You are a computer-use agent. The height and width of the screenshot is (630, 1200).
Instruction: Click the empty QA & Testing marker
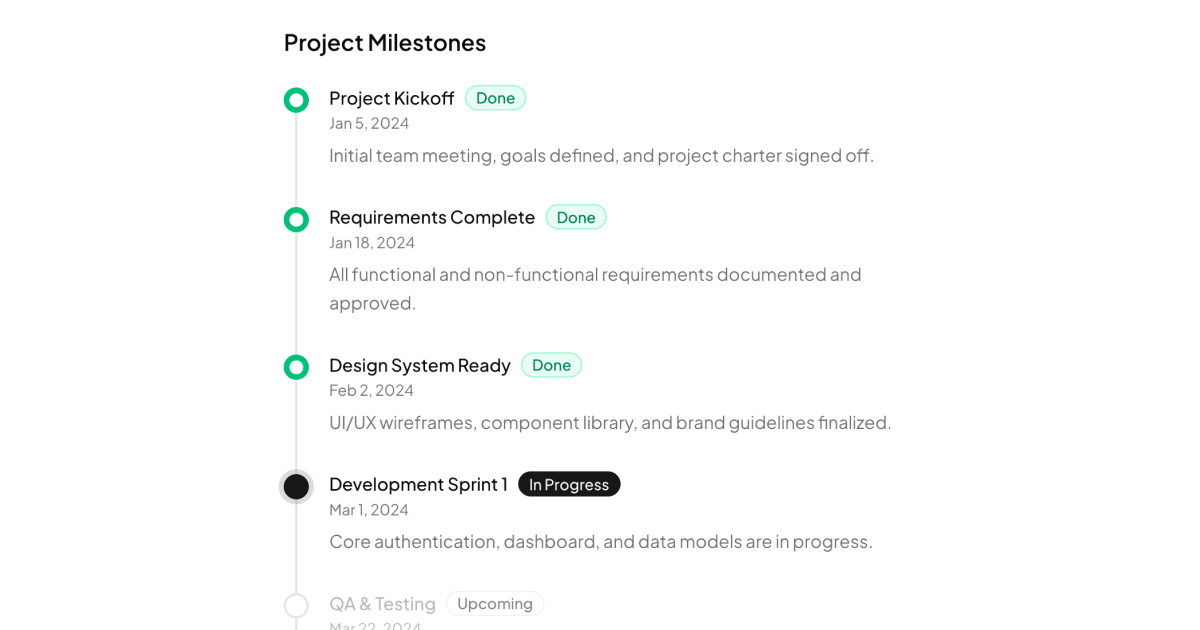click(296, 605)
